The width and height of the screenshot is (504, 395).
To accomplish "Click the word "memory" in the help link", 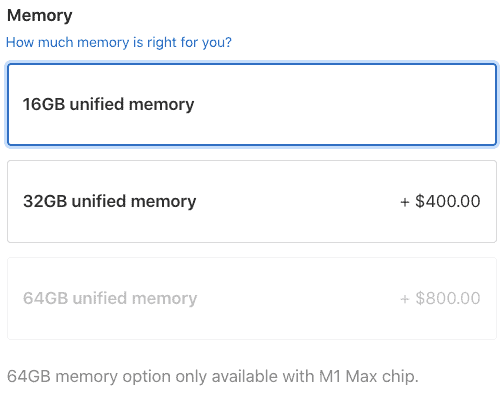I will [x=103, y=43].
